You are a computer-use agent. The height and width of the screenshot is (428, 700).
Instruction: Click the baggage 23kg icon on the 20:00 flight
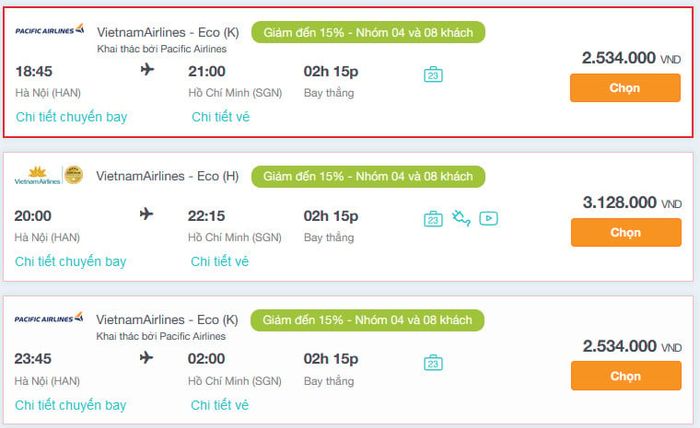coord(433,219)
